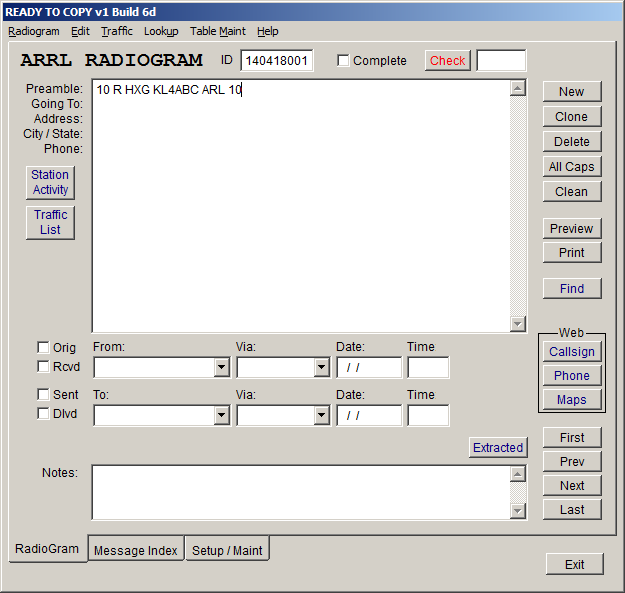This screenshot has height=593, width=625.
Task: Open Callsign web lookup
Action: [x=572, y=352]
